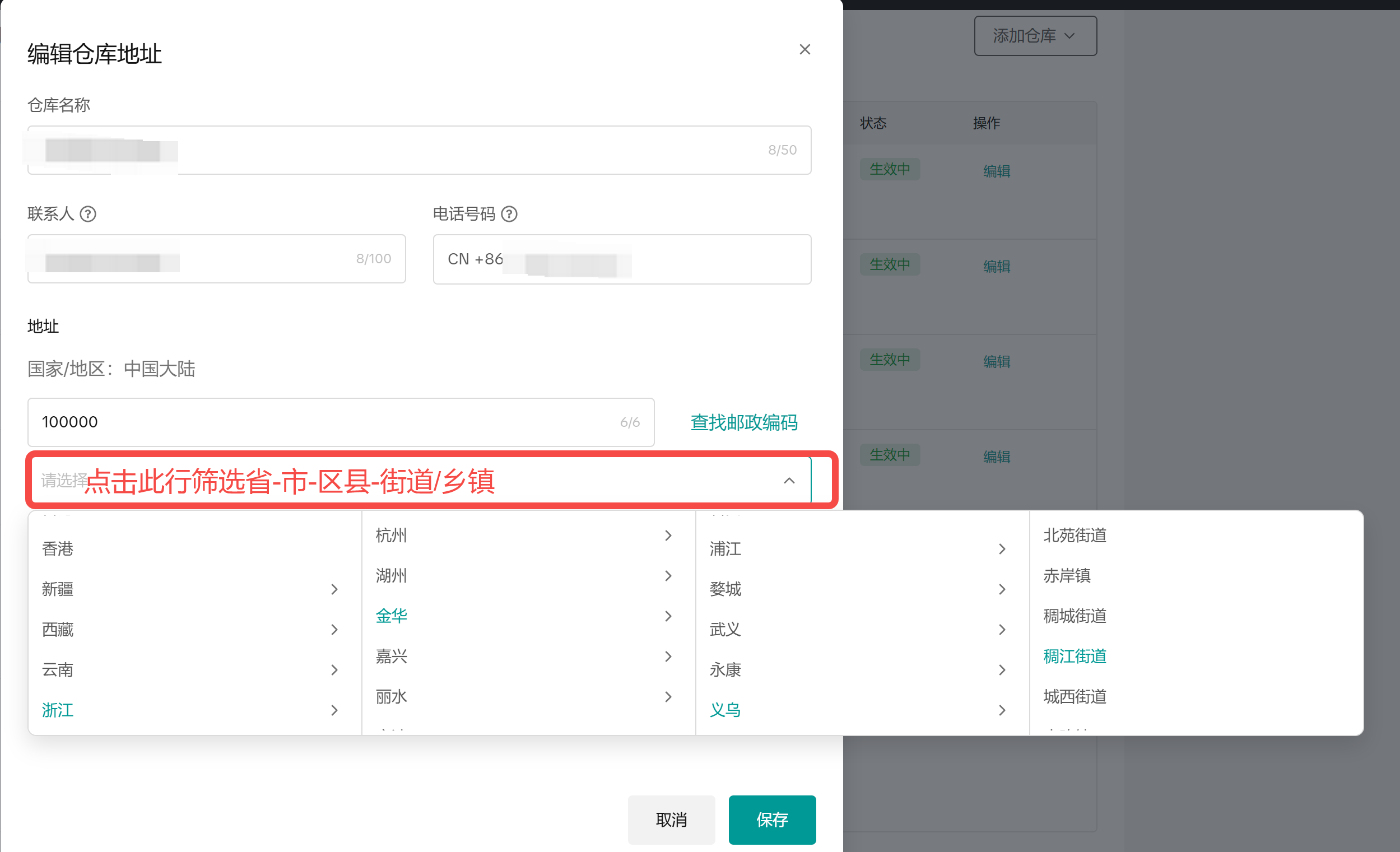The image size is (1400, 852).
Task: Expand the 新疆 province arrow
Action: 334,589
